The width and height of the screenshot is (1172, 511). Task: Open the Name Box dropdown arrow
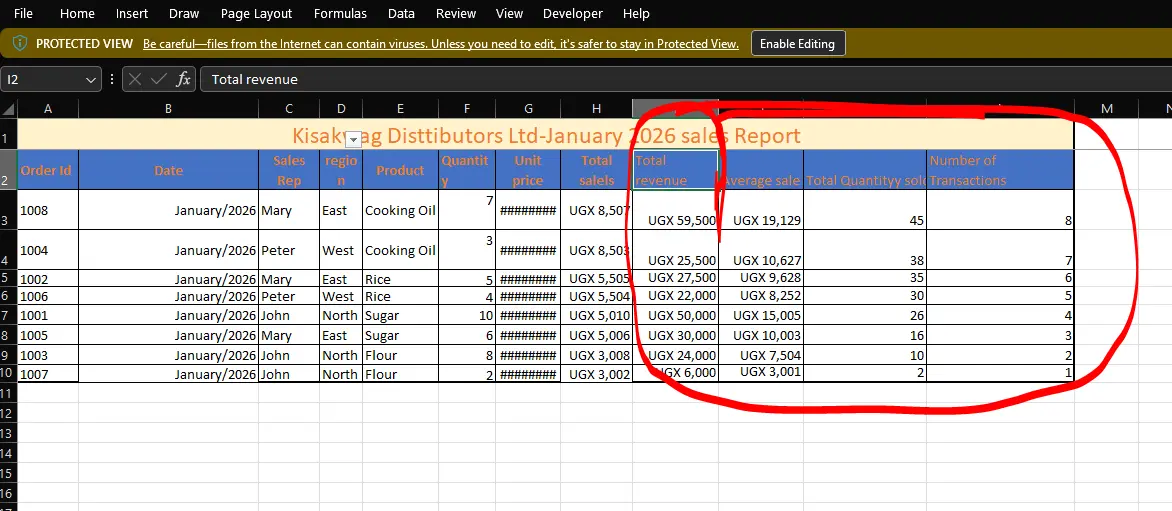tap(91, 79)
